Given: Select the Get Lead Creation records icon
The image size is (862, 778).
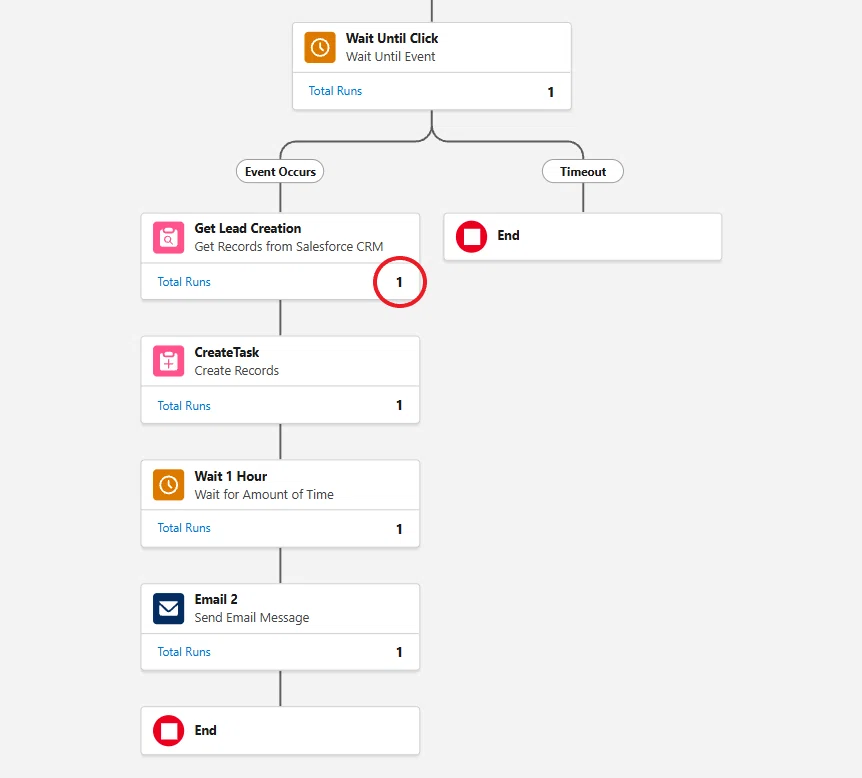Looking at the screenshot, I should tap(168, 238).
